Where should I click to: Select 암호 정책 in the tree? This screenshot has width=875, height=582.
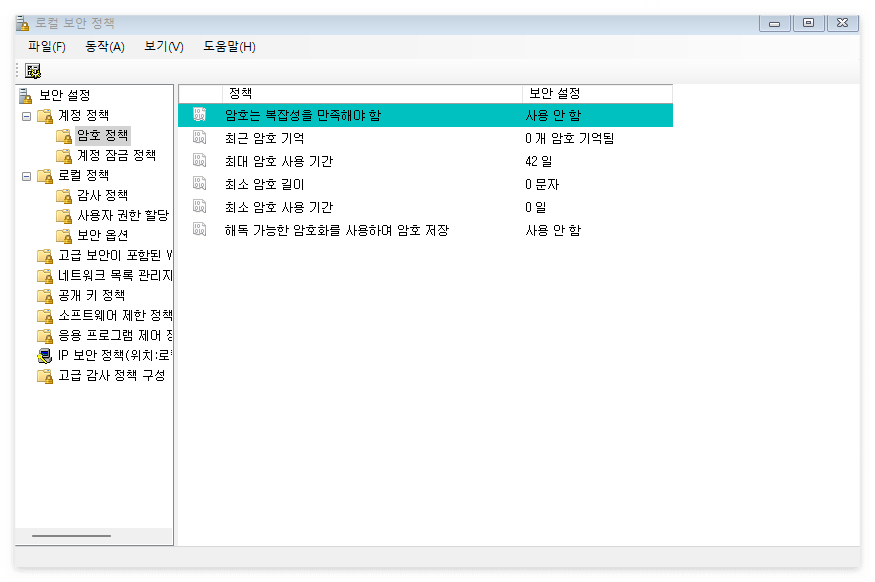click(103, 136)
